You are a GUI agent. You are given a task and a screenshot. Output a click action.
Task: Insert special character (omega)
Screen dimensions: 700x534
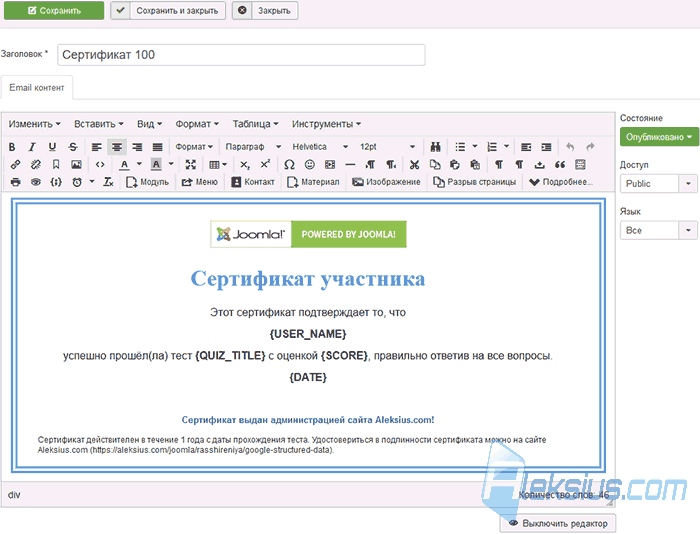point(289,165)
